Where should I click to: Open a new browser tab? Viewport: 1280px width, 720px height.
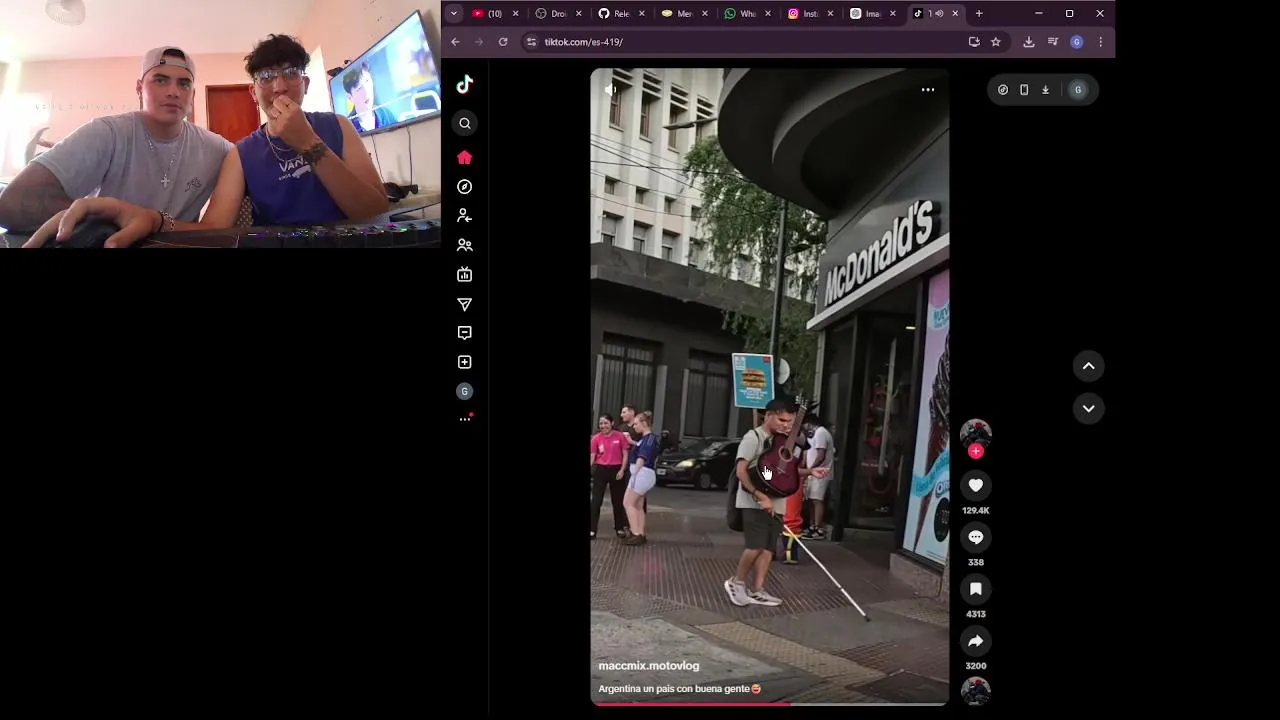[x=979, y=14]
